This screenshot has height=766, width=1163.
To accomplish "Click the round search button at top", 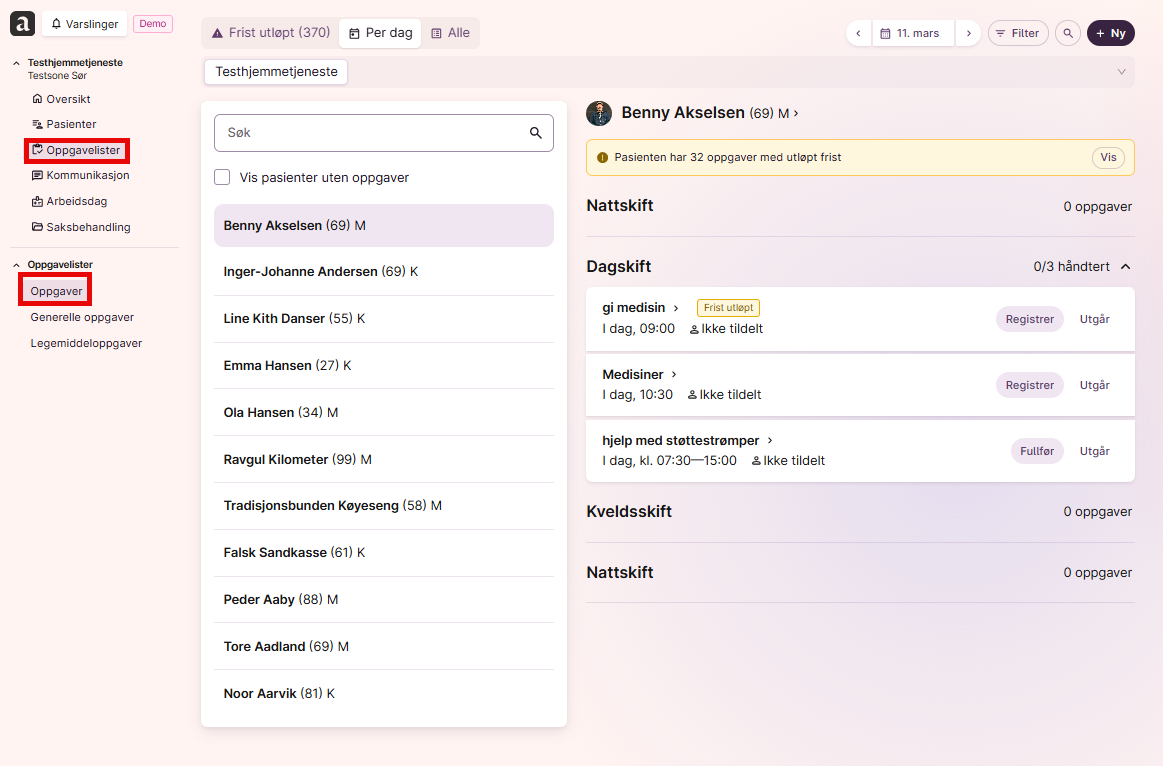I will click(1068, 33).
